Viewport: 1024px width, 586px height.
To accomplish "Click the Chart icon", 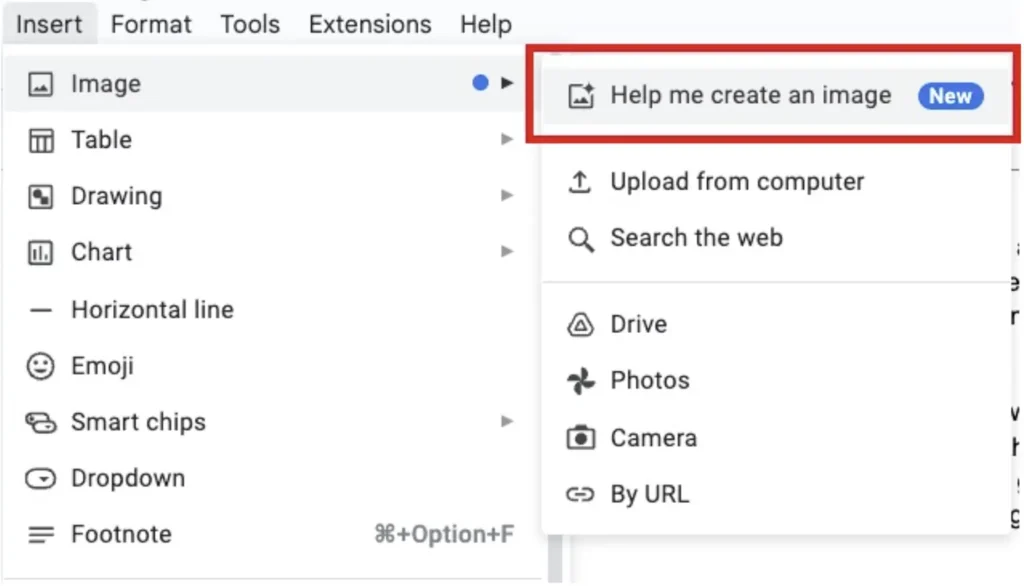I will pos(40,253).
